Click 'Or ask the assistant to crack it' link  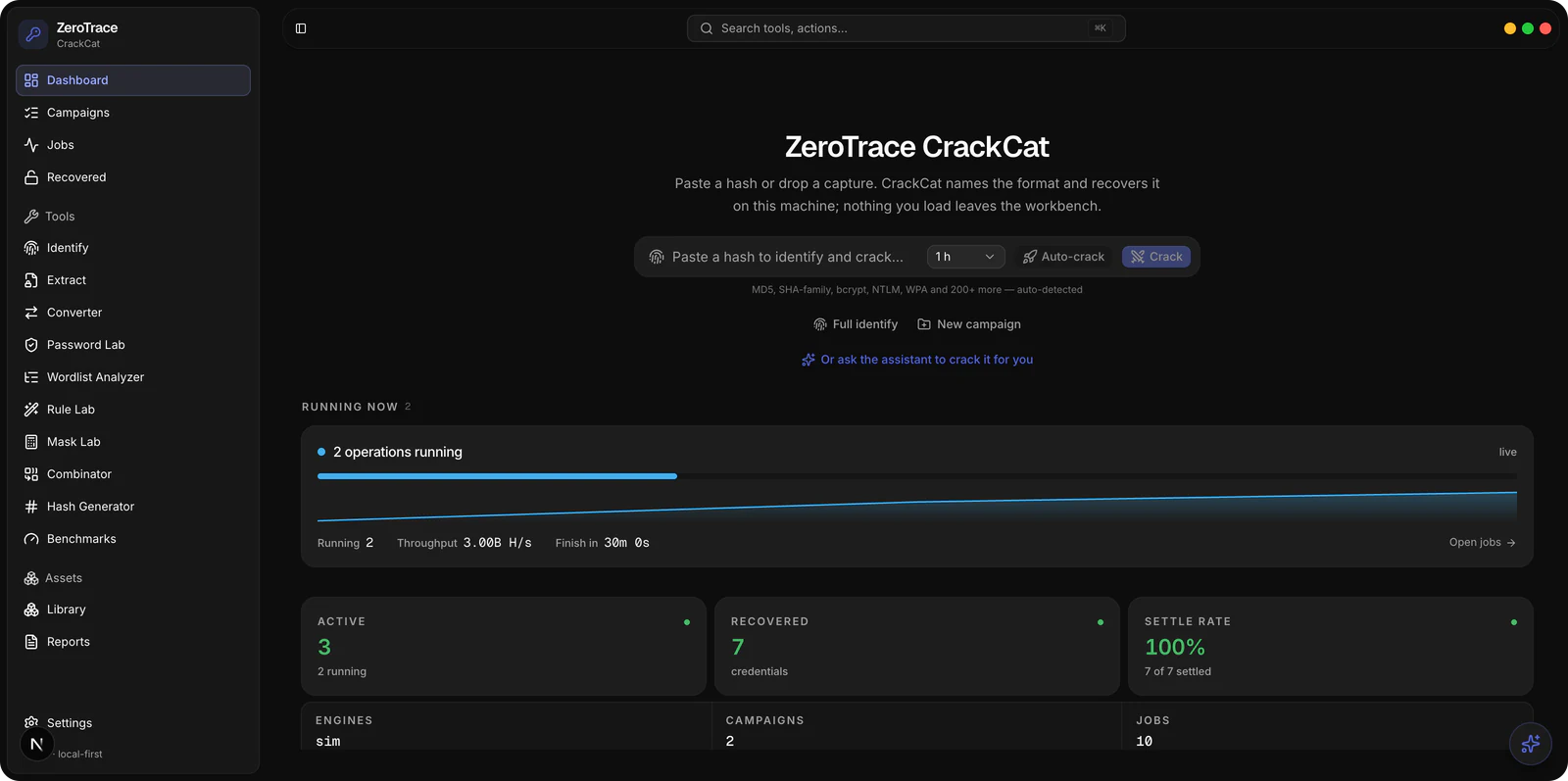[917, 360]
